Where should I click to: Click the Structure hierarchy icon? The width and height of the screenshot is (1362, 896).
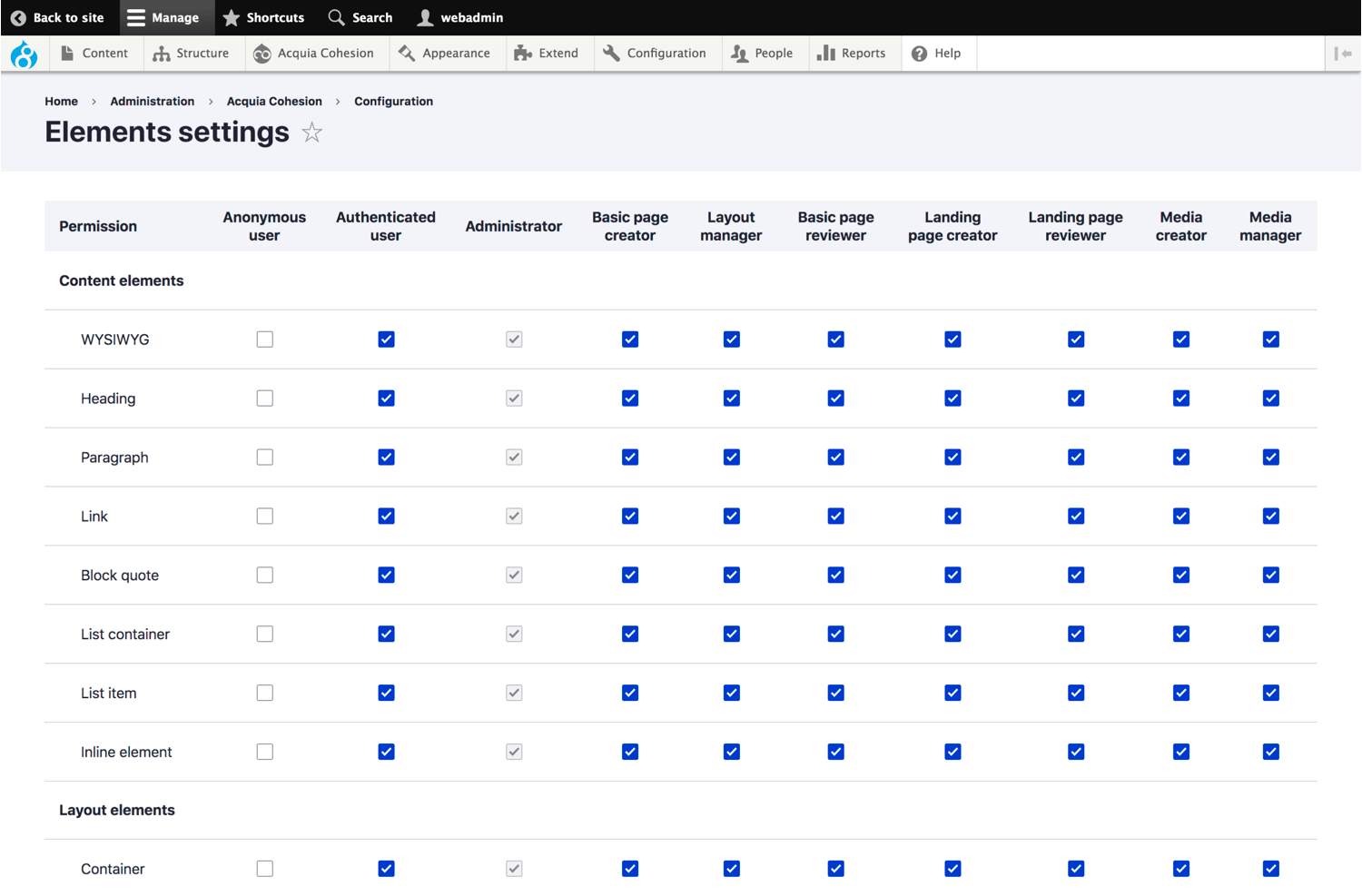click(162, 54)
